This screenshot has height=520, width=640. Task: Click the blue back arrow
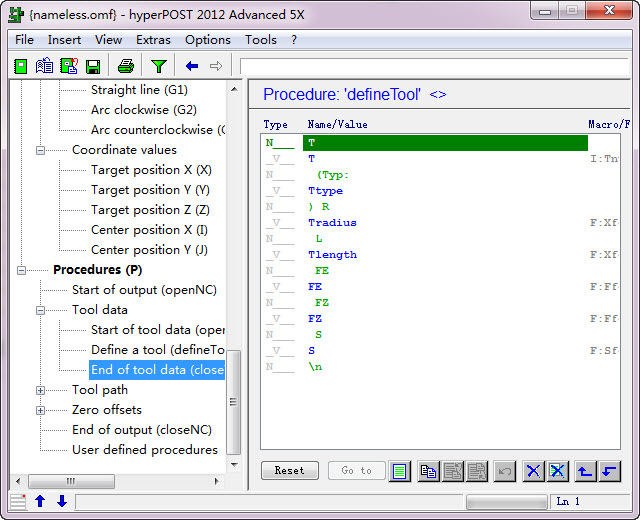pos(191,66)
